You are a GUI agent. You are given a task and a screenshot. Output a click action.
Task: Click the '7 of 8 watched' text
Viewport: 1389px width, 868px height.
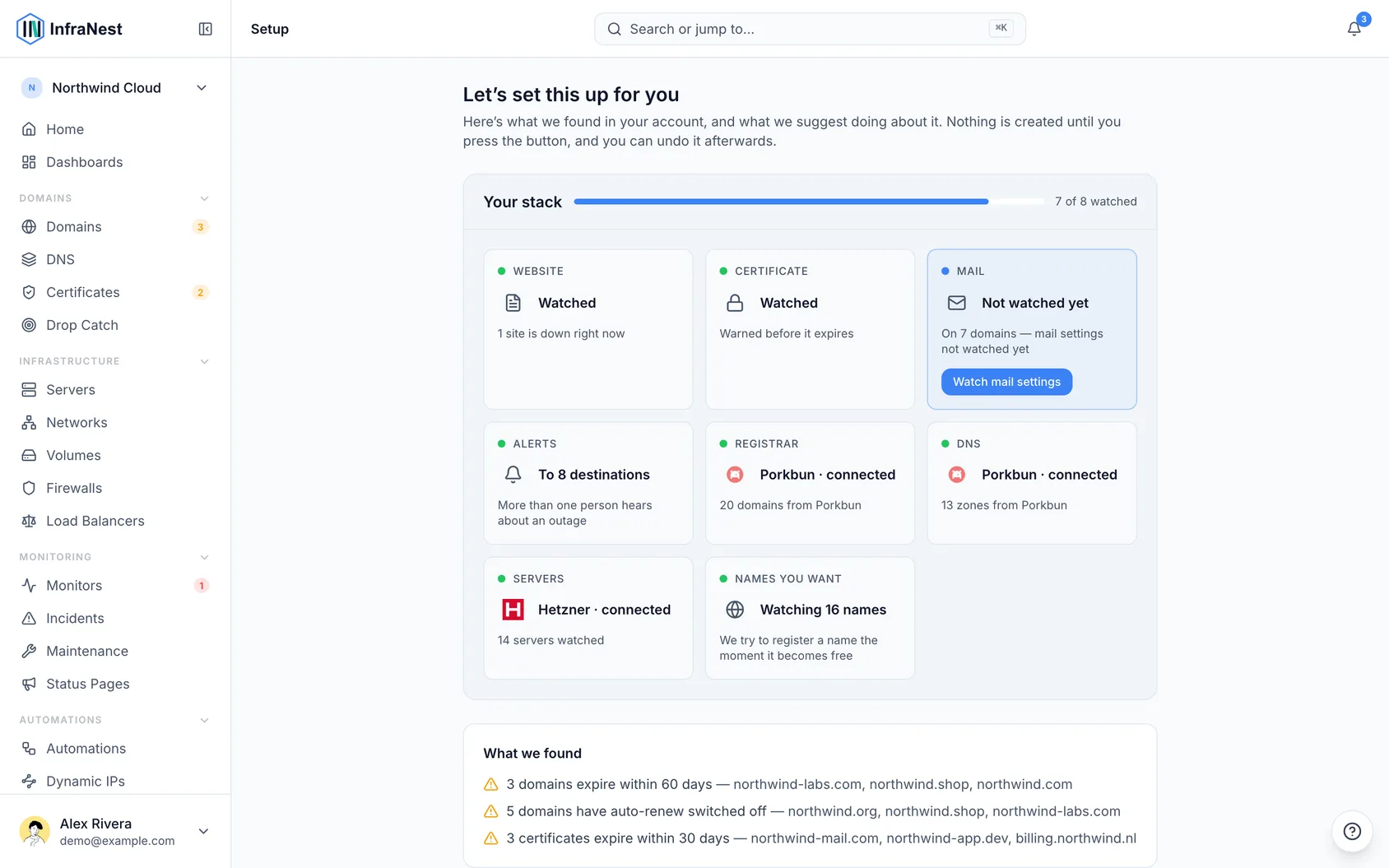coord(1096,202)
